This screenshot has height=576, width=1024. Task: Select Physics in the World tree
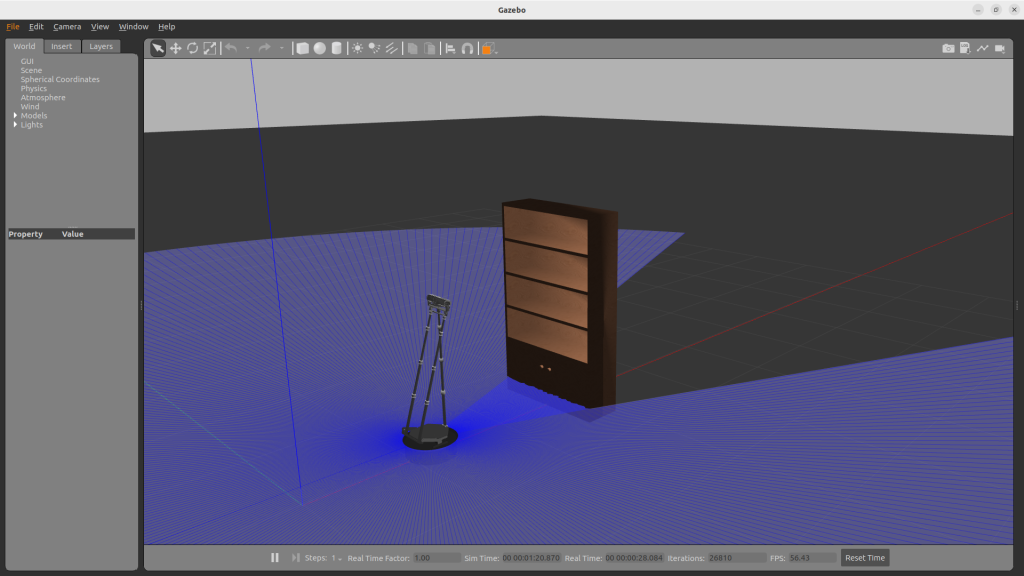point(33,89)
